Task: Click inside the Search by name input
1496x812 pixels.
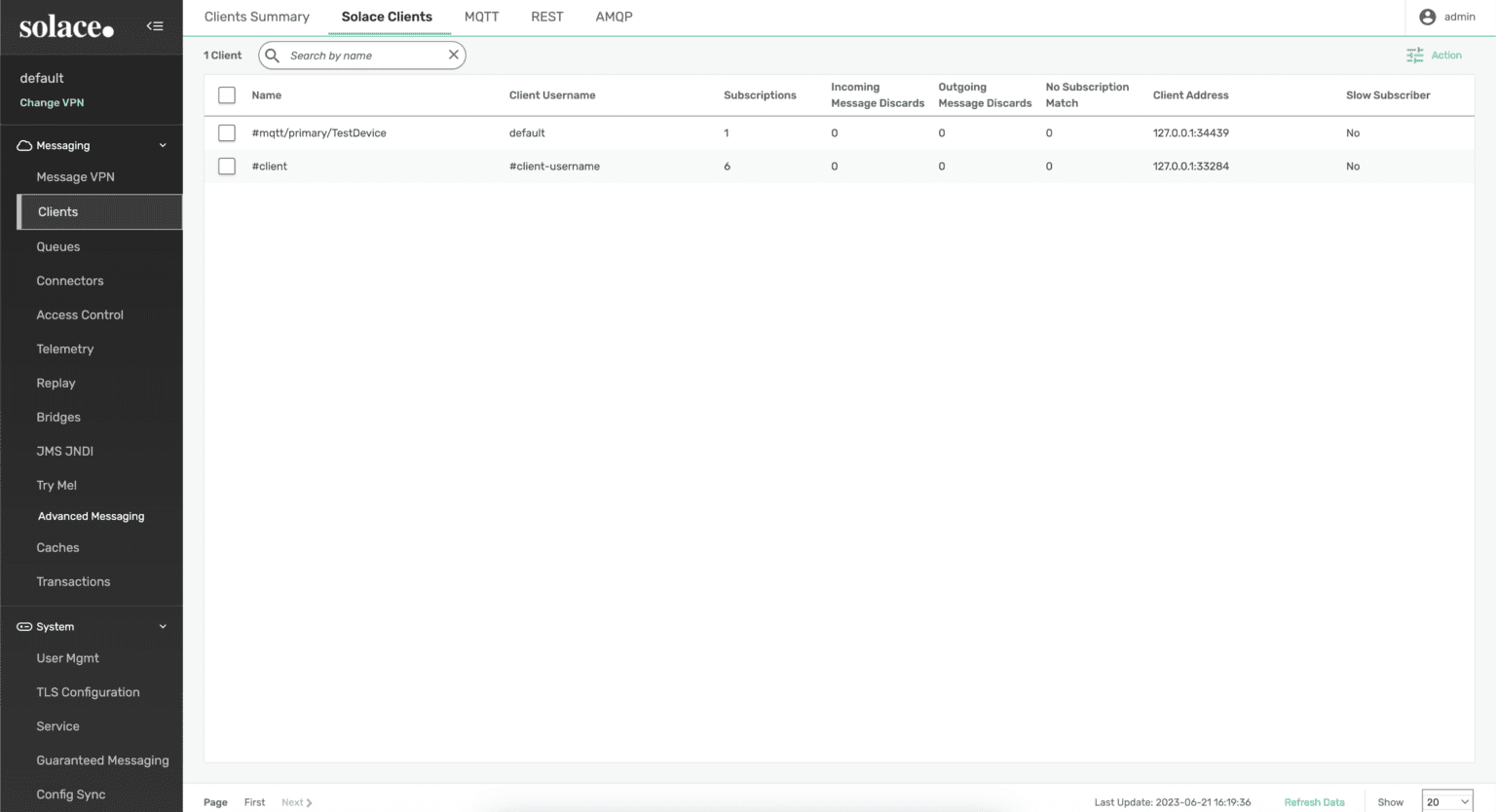Action: (360, 55)
